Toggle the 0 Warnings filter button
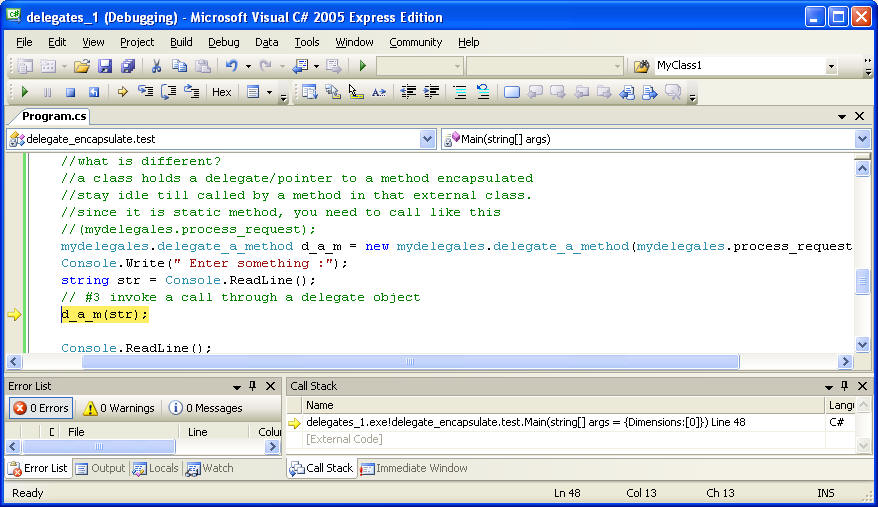 (119, 408)
